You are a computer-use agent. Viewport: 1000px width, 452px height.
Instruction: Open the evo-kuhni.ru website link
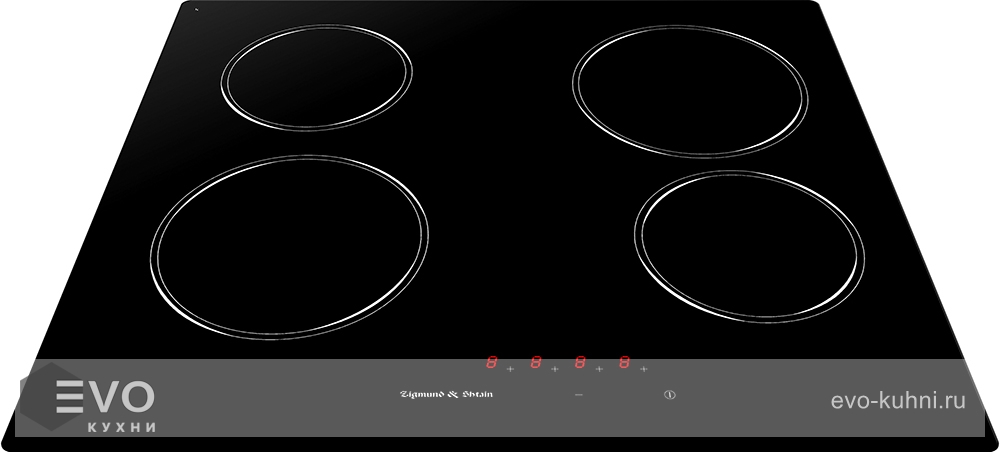[x=898, y=401]
